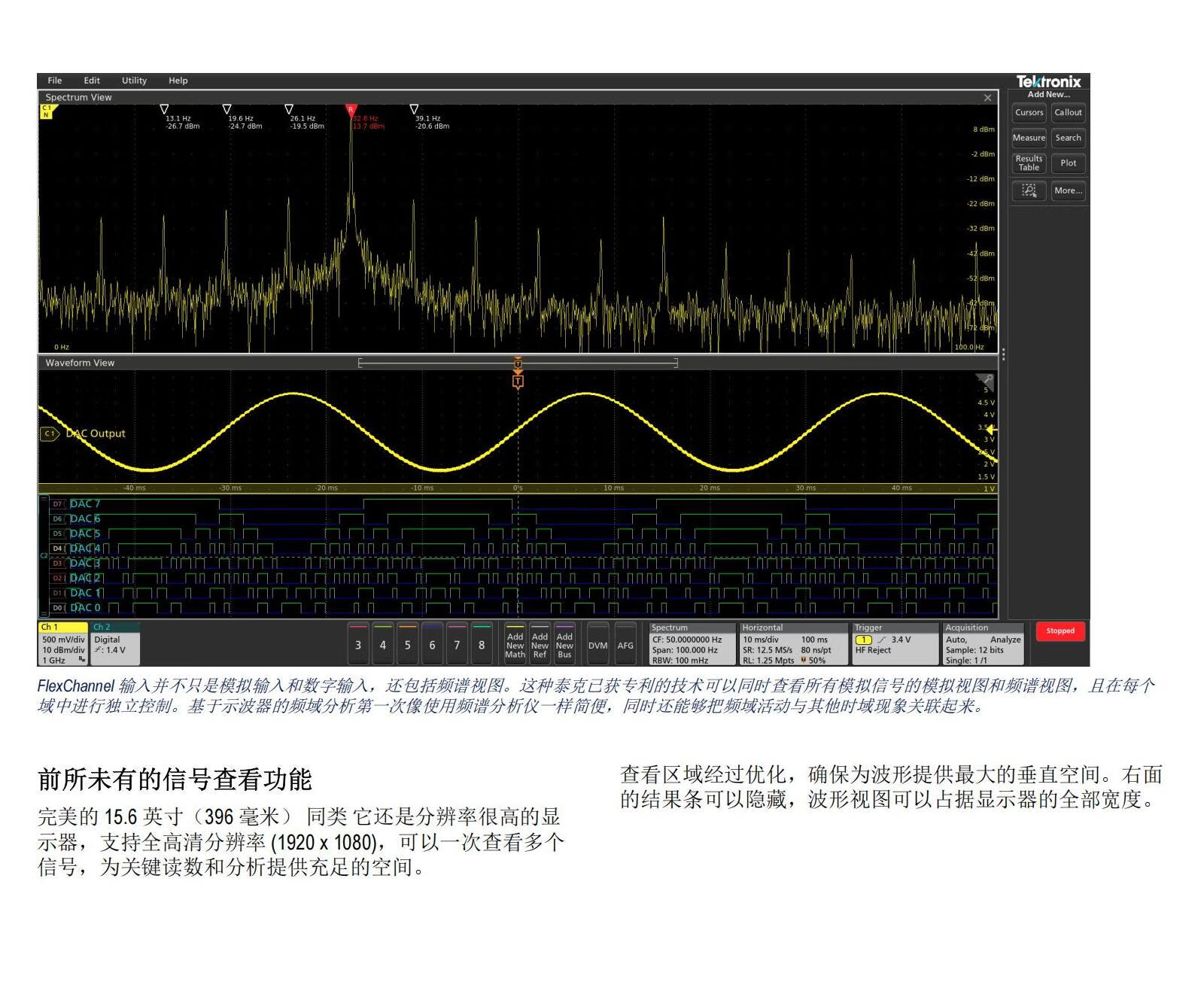The height and width of the screenshot is (988, 1204).
Task: Click the draw-a-box zoom icon
Action: coord(1029,191)
